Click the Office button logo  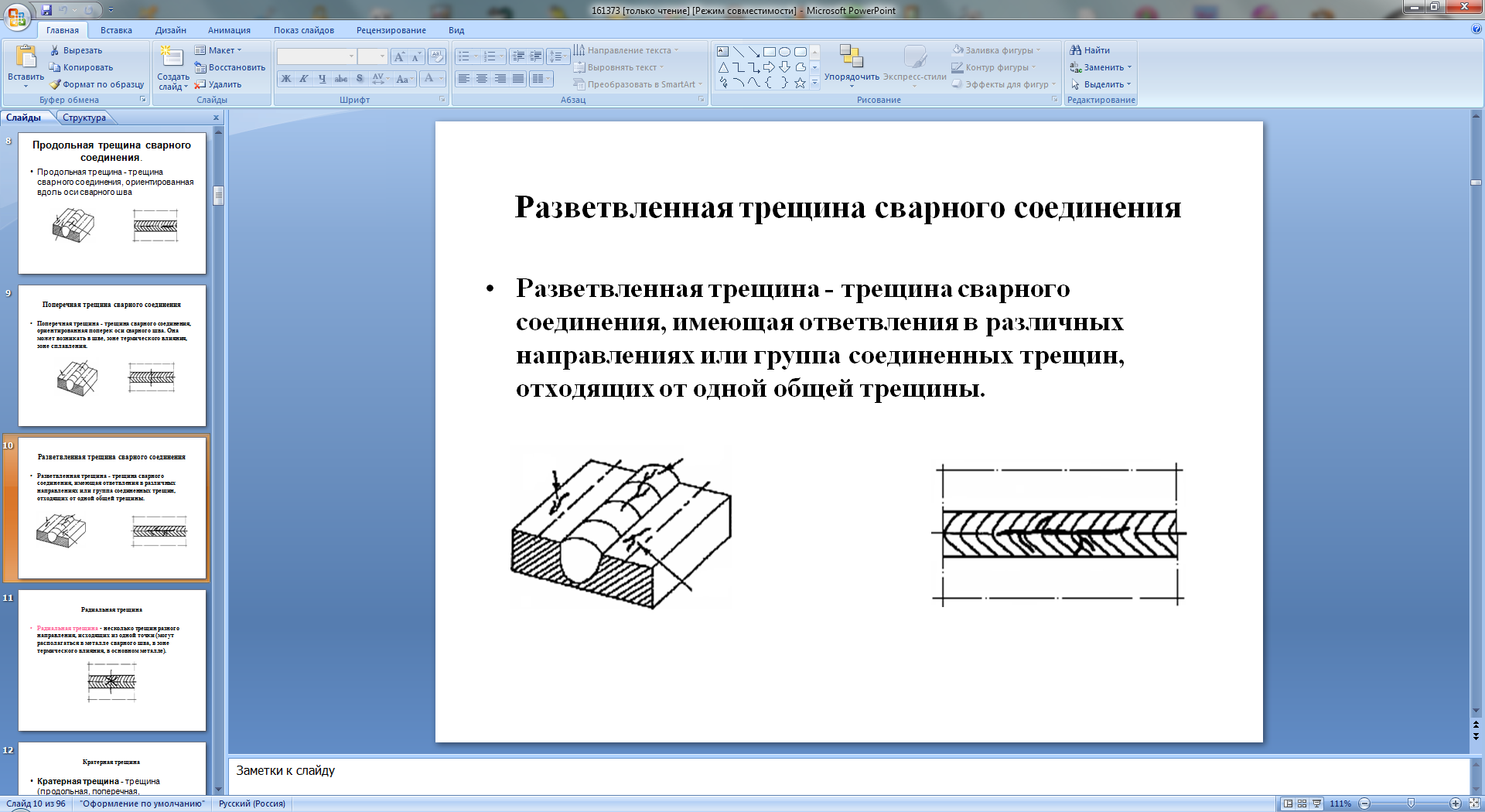point(17,16)
